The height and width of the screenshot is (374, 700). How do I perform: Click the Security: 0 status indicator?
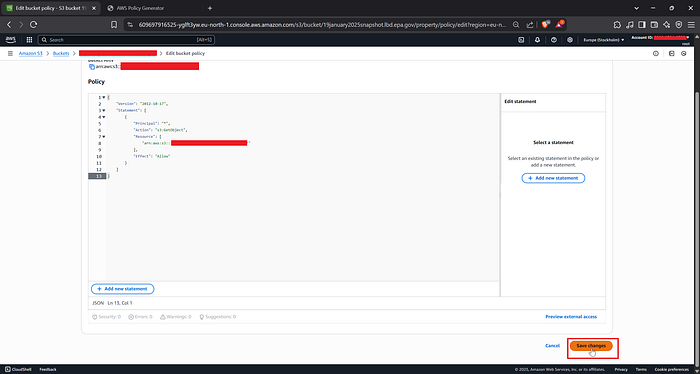coord(106,317)
